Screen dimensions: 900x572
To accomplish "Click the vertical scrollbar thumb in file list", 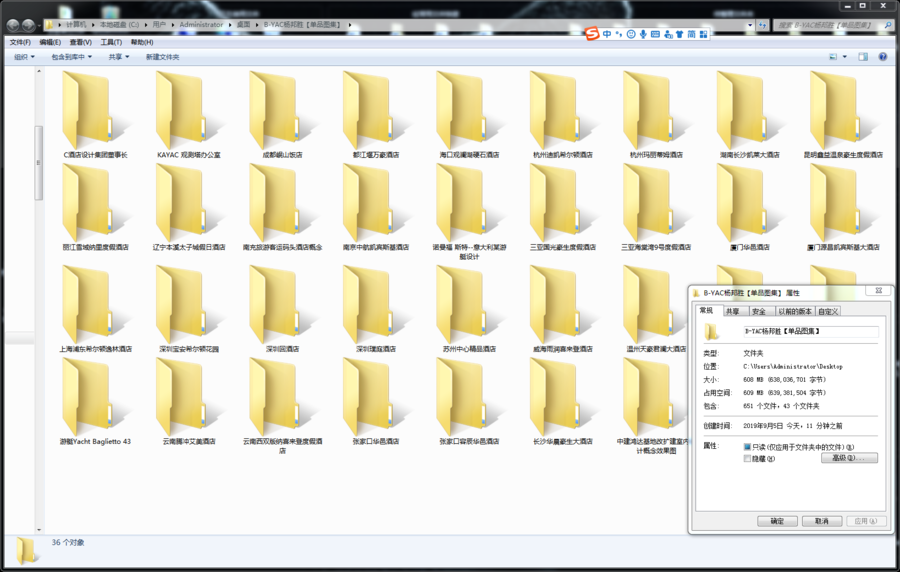I will coord(39,162).
